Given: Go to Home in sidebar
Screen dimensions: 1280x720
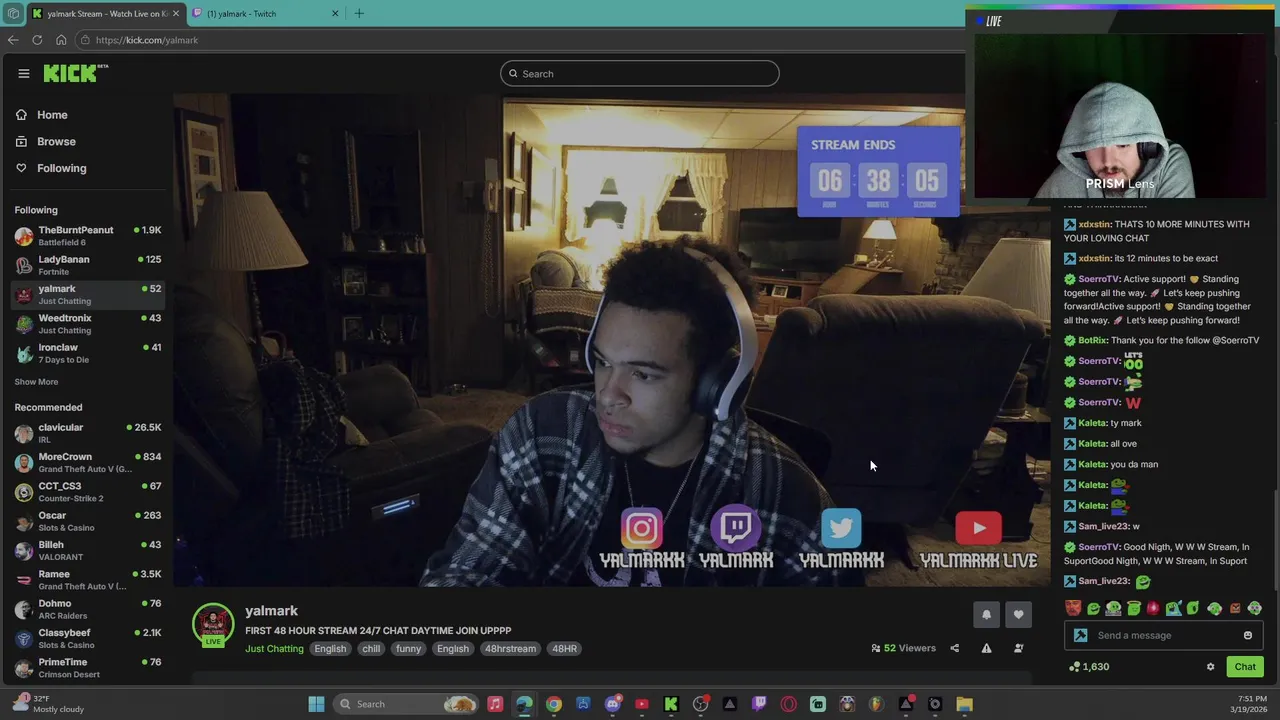Looking at the screenshot, I should [52, 115].
